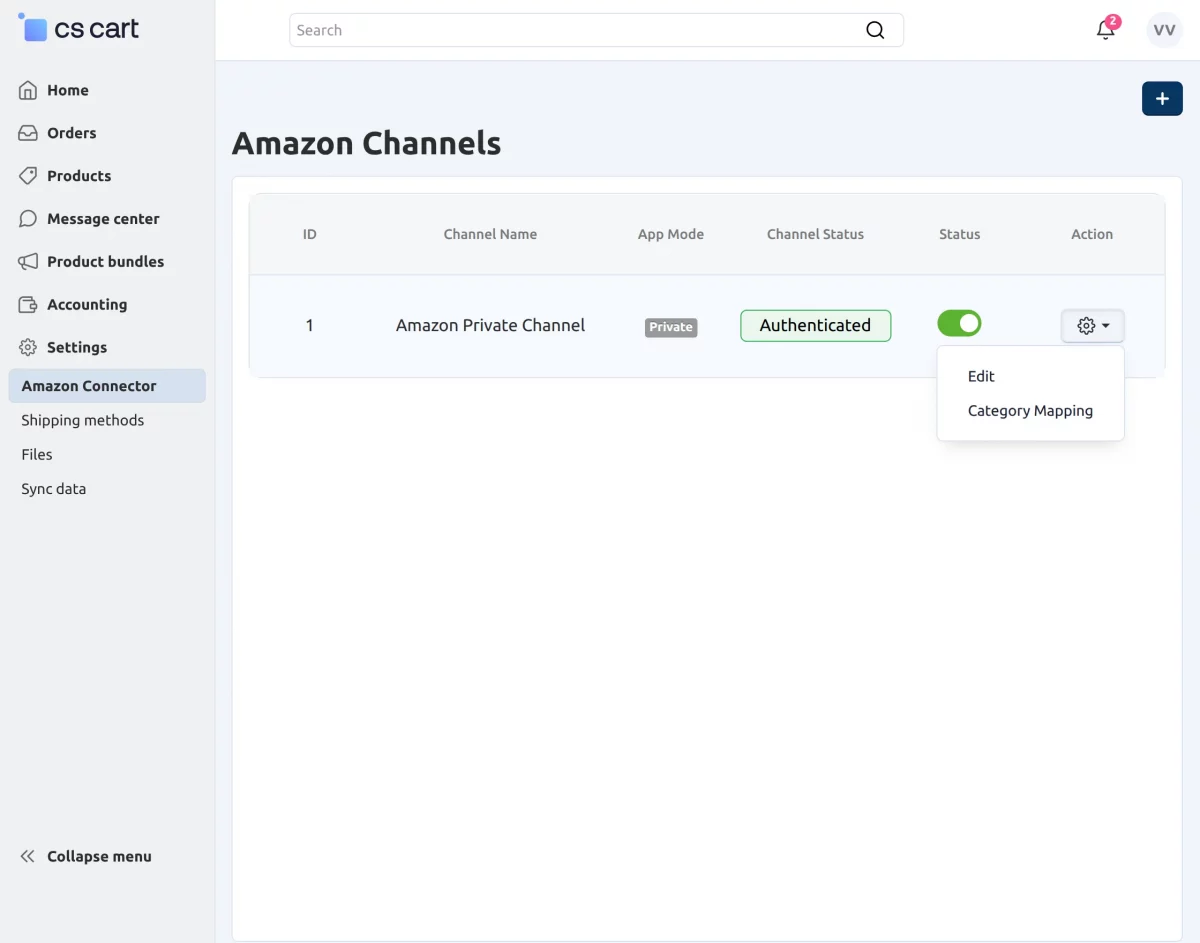
Task: Click the Action column header
Action: pos(1092,234)
